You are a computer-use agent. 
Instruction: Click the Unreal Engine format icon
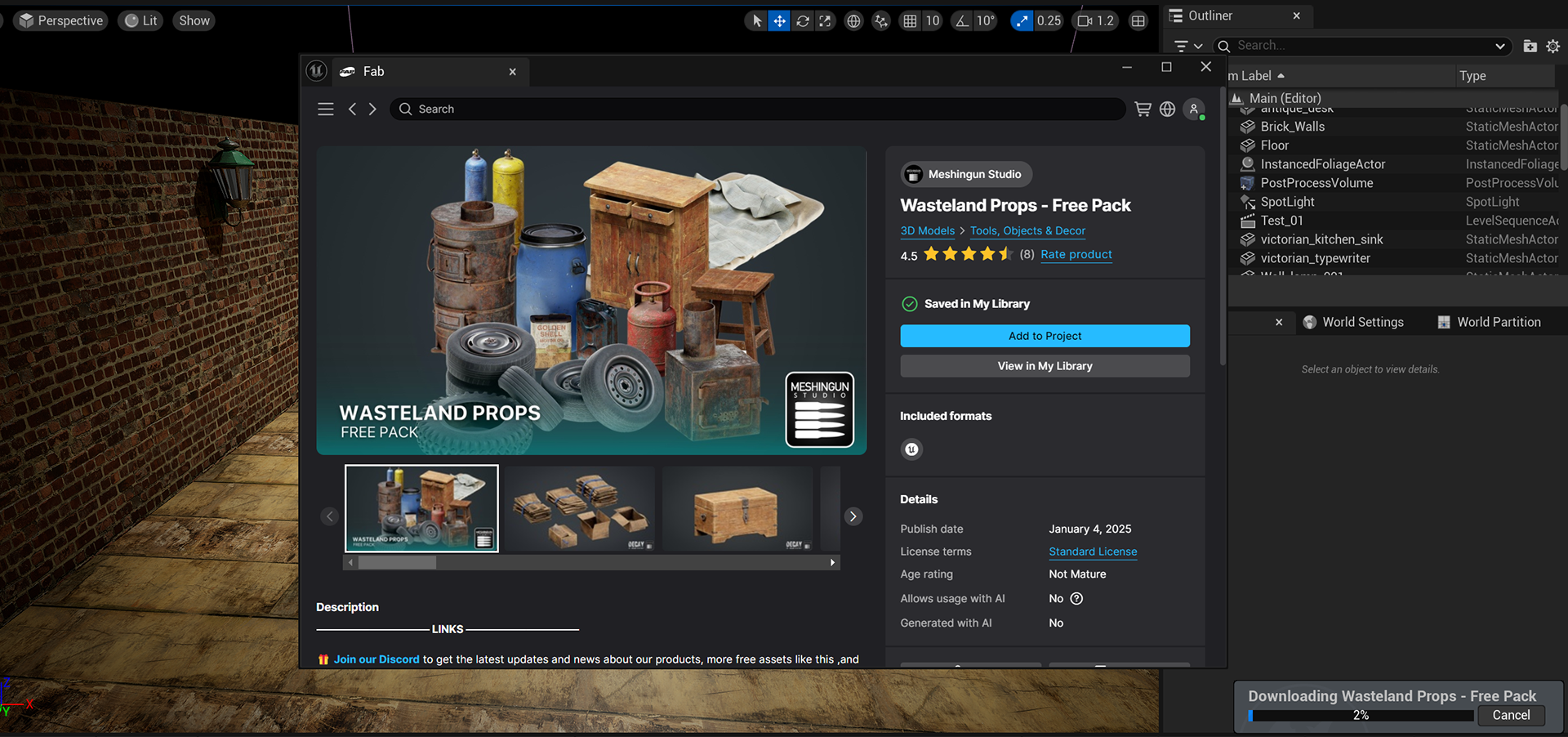click(911, 449)
